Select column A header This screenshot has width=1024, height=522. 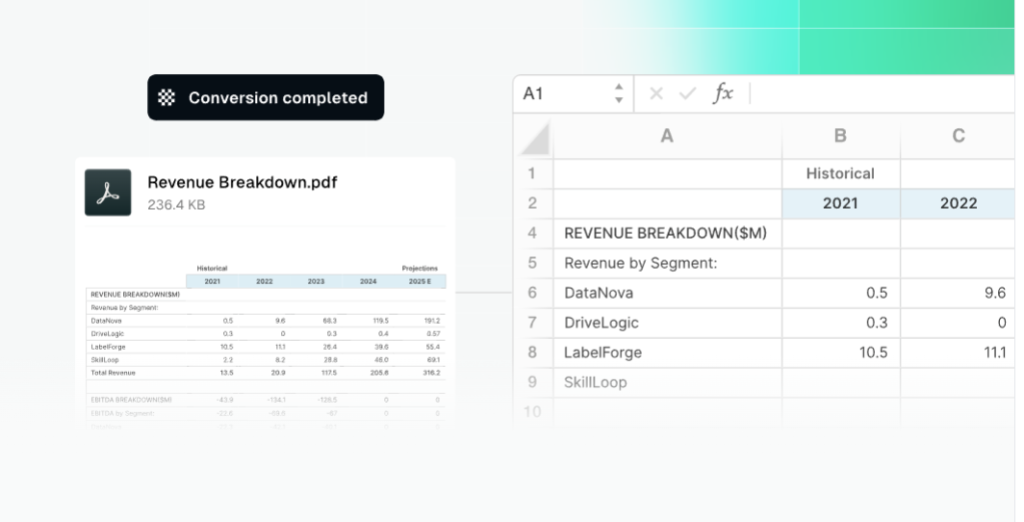(x=667, y=136)
